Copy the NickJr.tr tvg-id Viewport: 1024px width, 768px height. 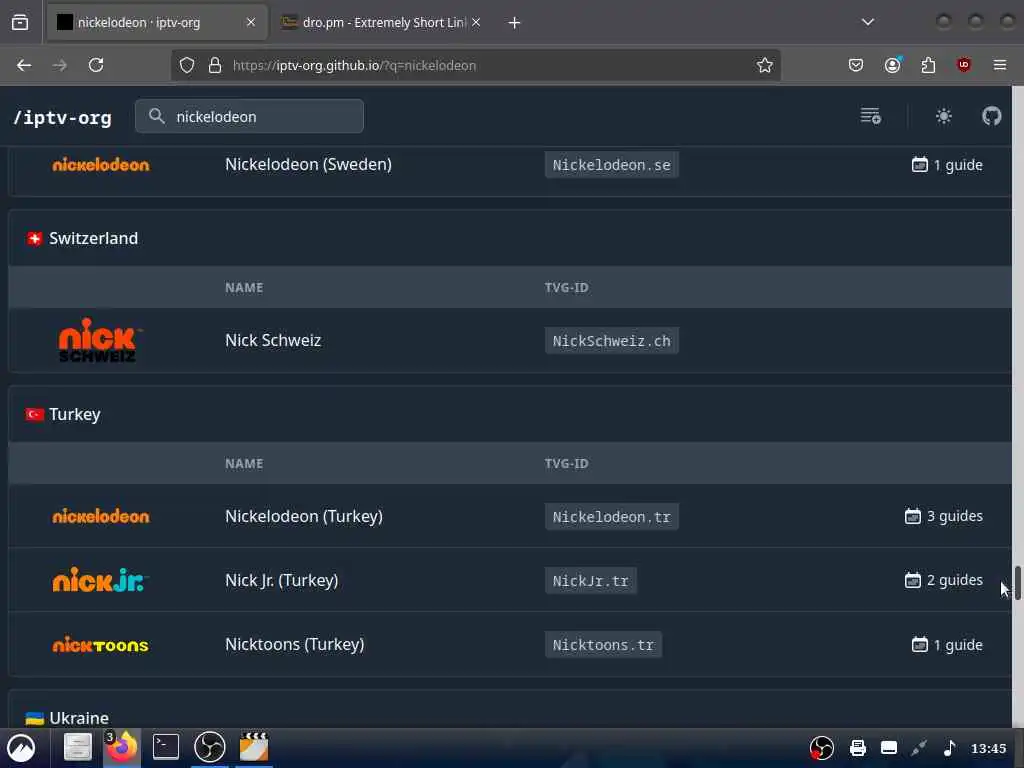click(x=591, y=581)
